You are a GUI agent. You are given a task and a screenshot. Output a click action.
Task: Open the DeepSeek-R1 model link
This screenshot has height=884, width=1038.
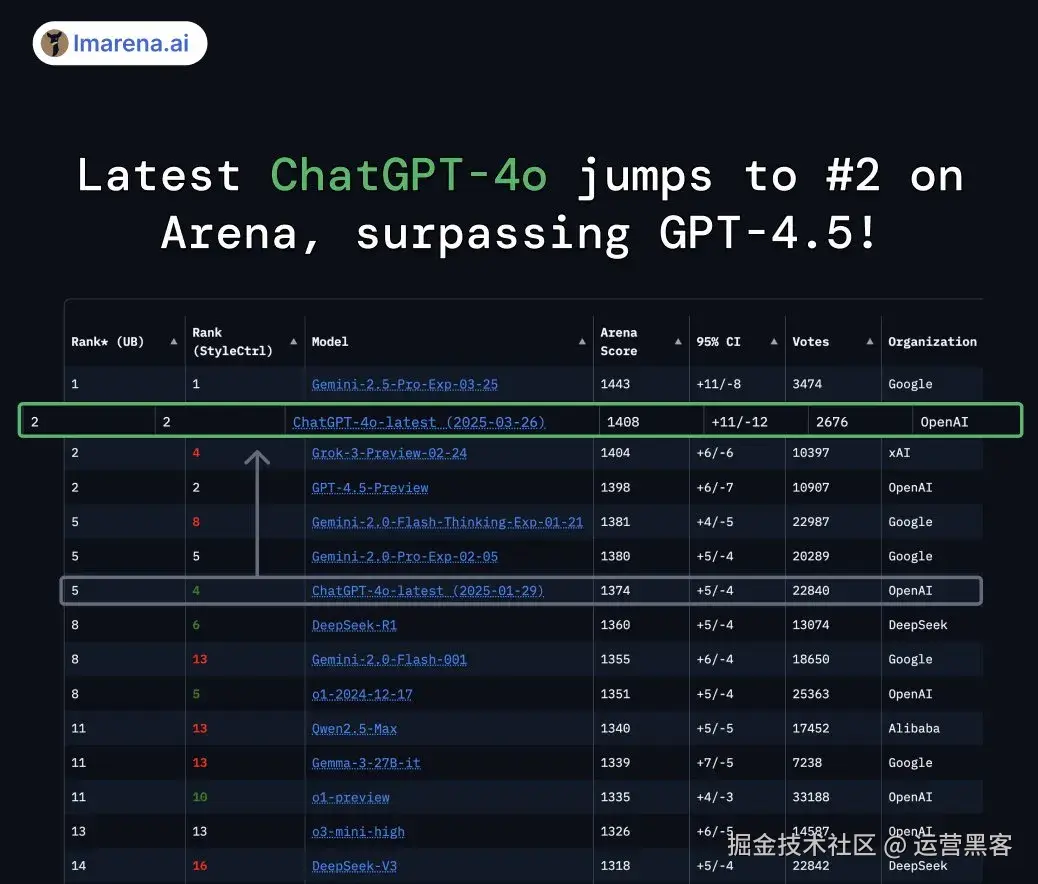(x=354, y=625)
